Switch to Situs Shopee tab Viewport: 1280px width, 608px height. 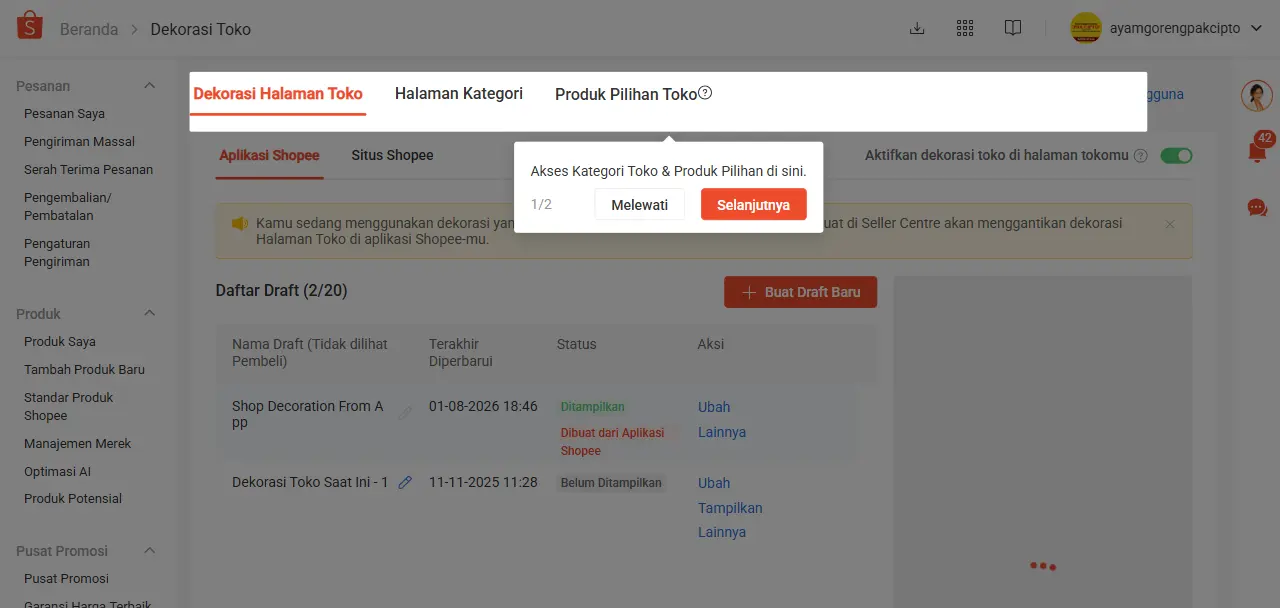point(393,155)
